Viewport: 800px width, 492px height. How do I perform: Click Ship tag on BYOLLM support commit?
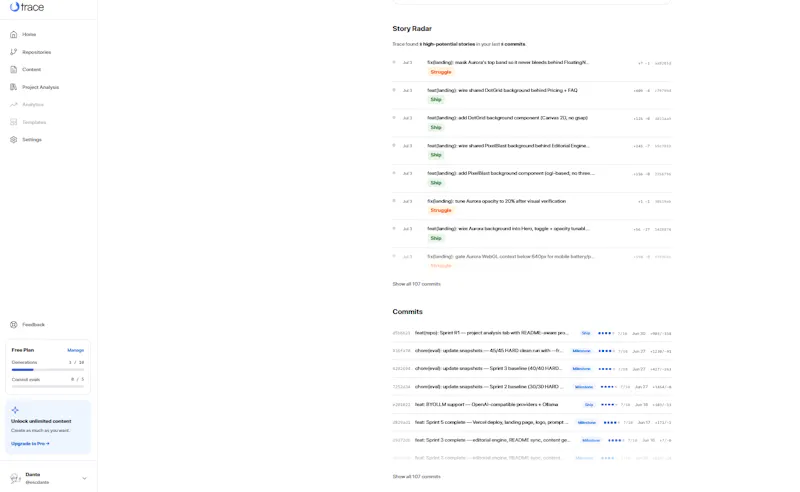point(589,405)
